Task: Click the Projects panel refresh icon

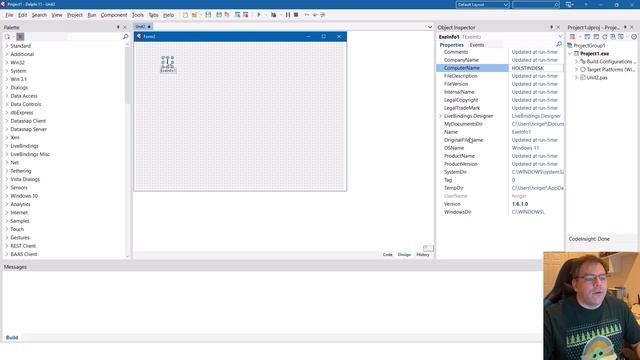Action: point(605,37)
